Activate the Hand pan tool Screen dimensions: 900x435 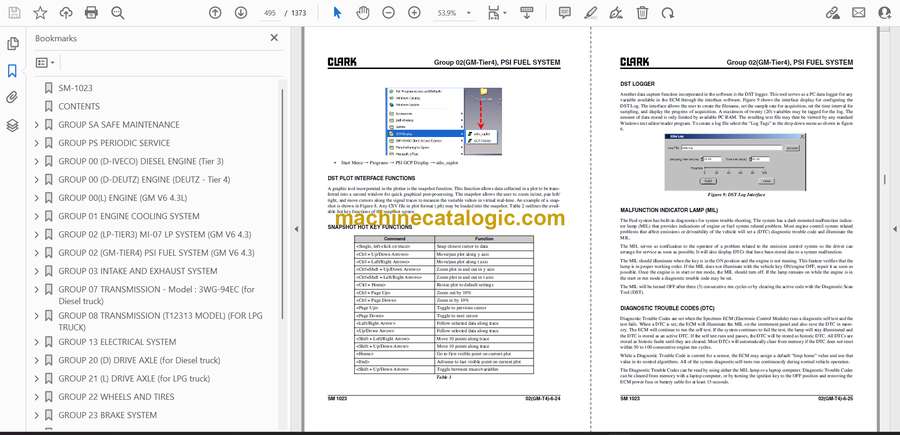(x=363, y=13)
